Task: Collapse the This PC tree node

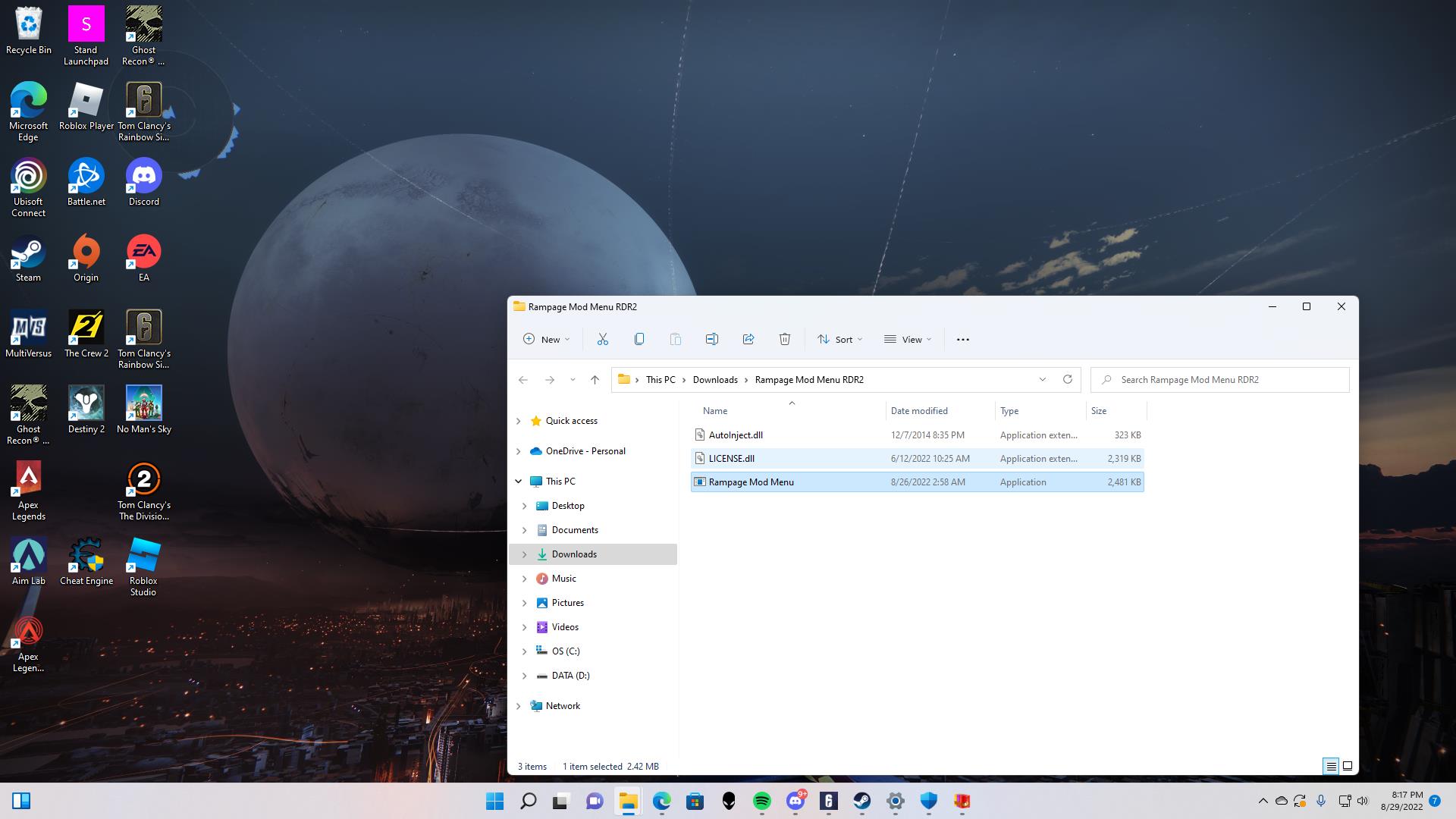Action: click(519, 482)
